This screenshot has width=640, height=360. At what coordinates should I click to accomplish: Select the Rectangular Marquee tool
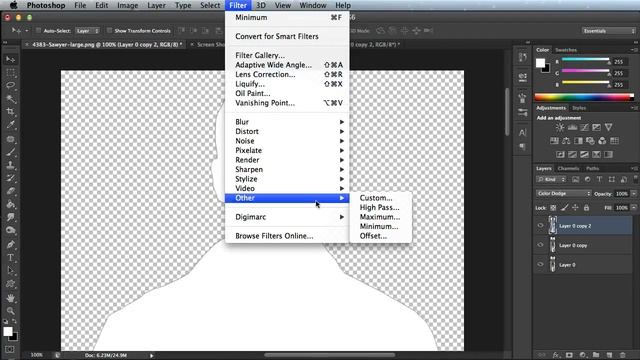(x=11, y=73)
